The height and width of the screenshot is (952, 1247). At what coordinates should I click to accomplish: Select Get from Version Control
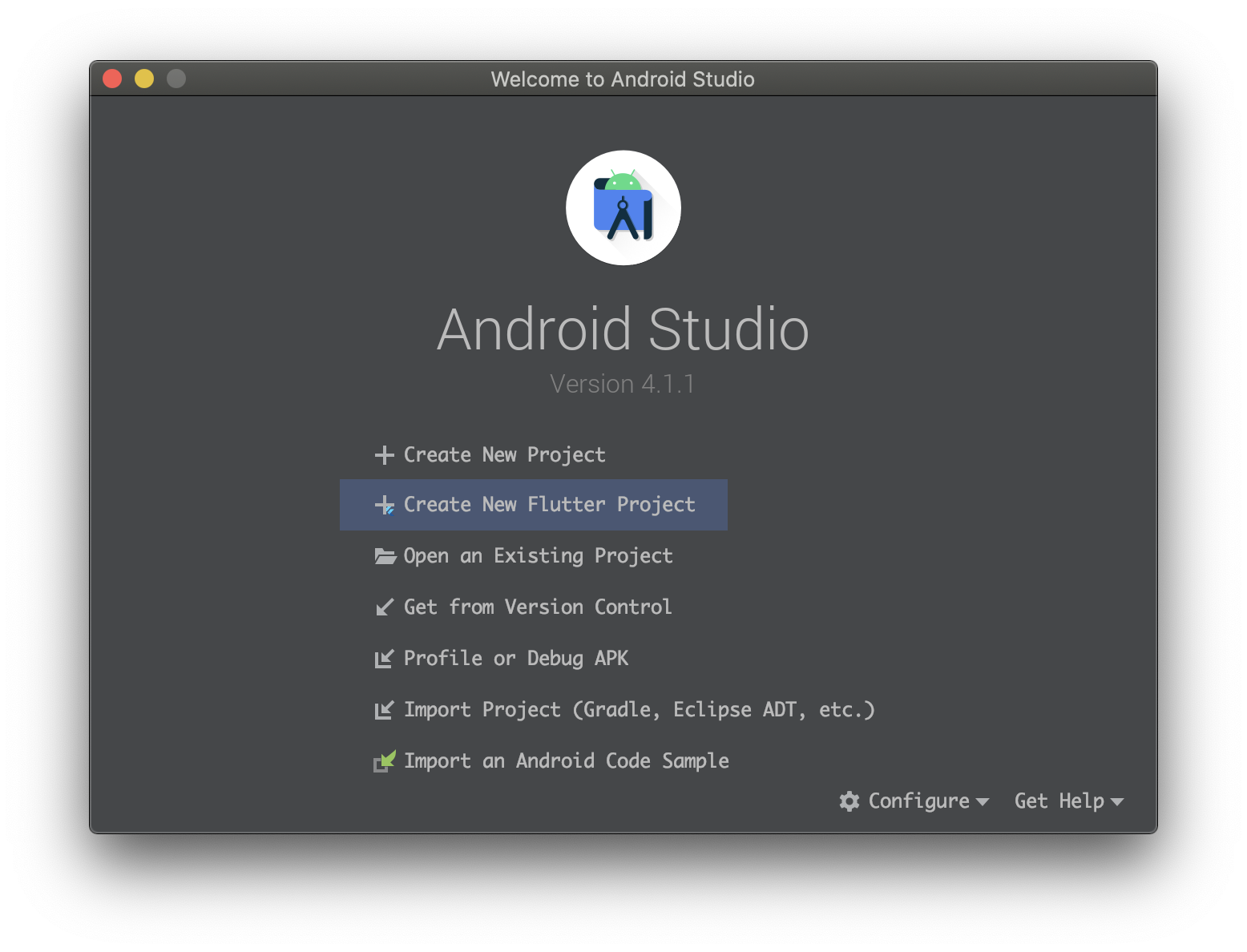pyautogui.click(x=523, y=607)
